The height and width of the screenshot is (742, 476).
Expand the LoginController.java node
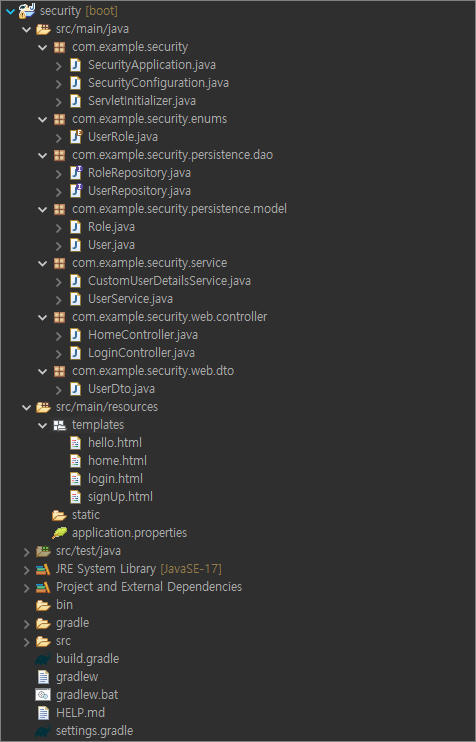point(59,353)
